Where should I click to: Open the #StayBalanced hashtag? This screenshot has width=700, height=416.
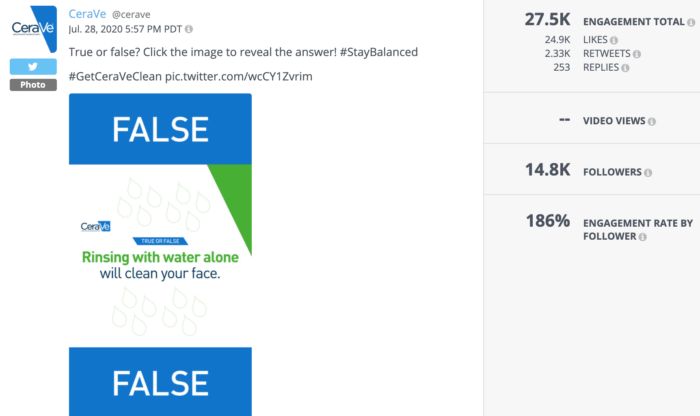[379, 52]
